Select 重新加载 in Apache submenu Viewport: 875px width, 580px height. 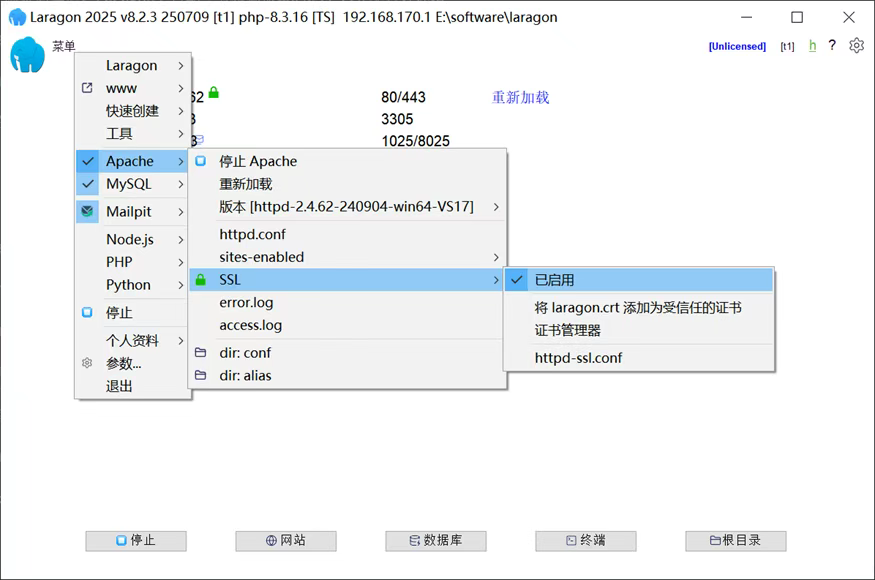[246, 184]
